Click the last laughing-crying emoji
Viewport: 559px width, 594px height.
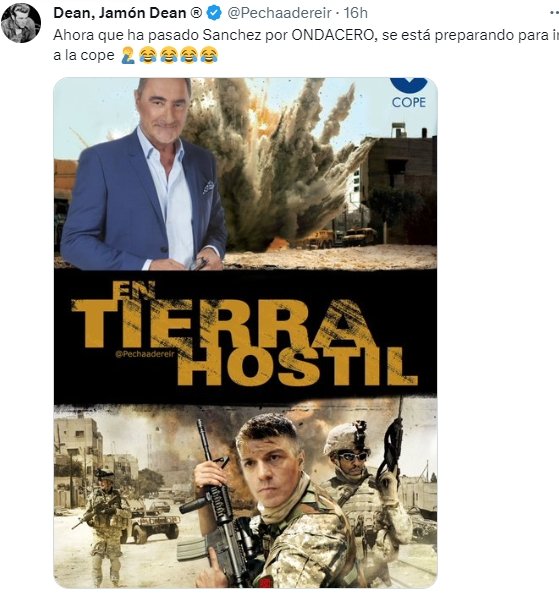click(208, 55)
